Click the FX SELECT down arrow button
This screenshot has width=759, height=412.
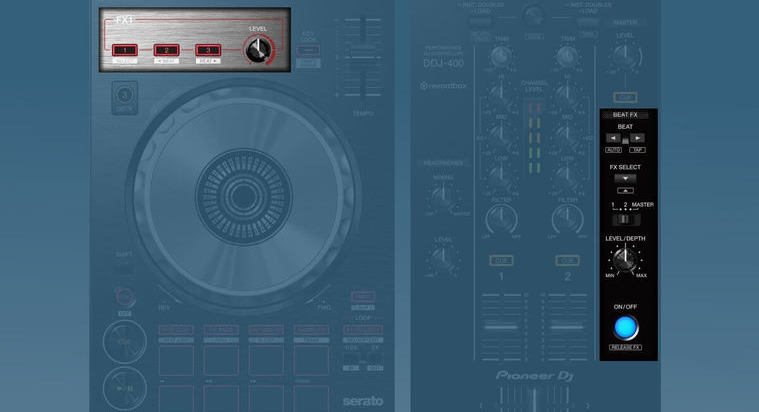click(625, 178)
